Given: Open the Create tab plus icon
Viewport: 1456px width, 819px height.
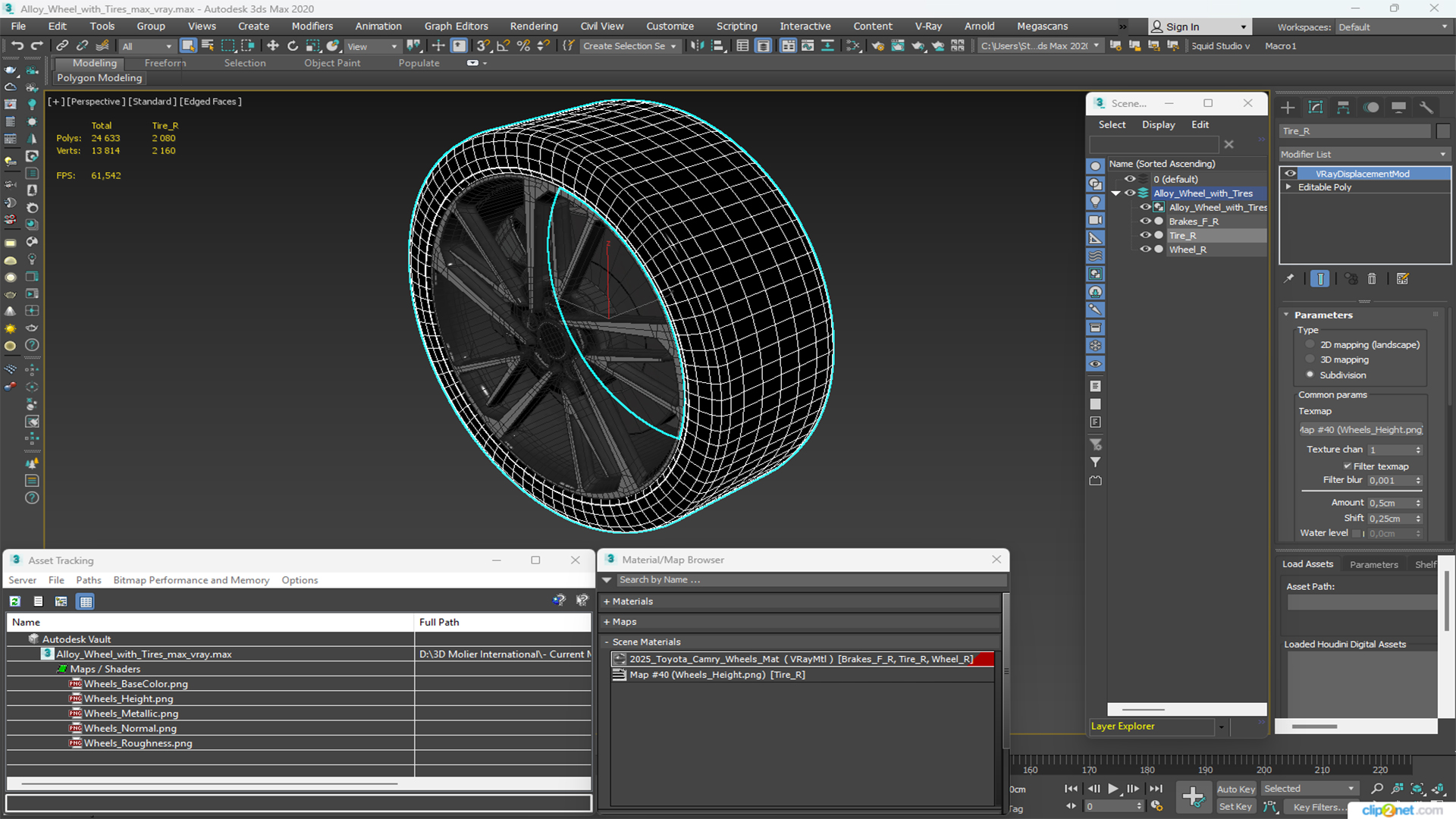Looking at the screenshot, I should [1288, 108].
